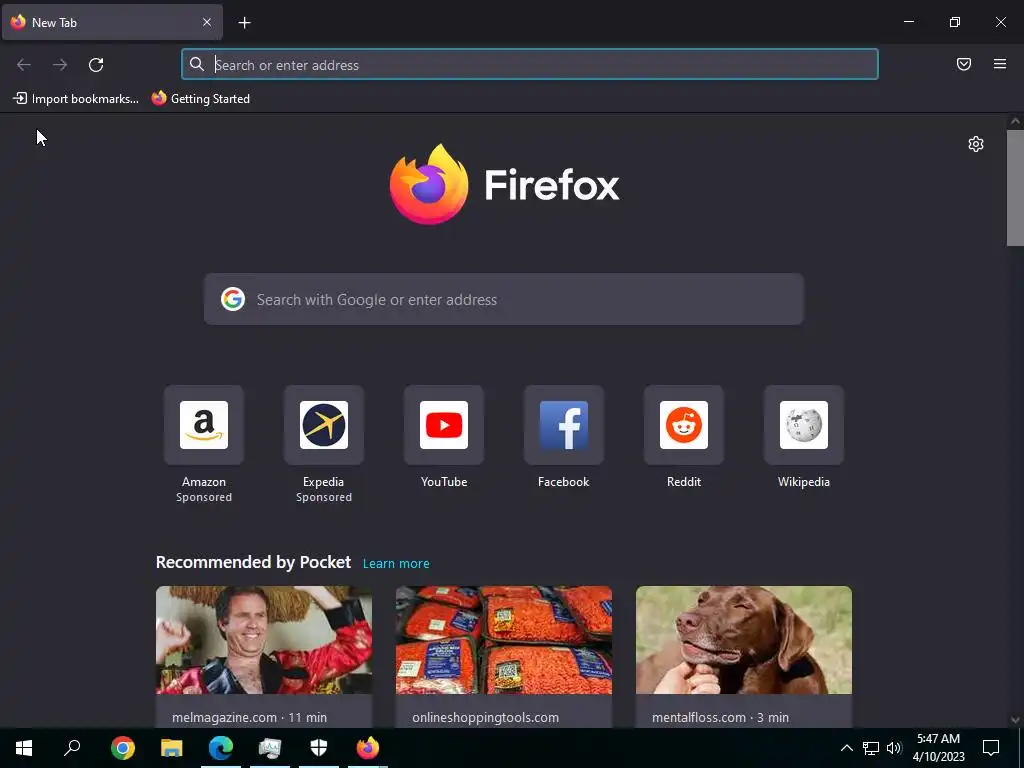1024x768 pixels.
Task: Open the Wikipedia shortcut tile
Action: point(804,425)
